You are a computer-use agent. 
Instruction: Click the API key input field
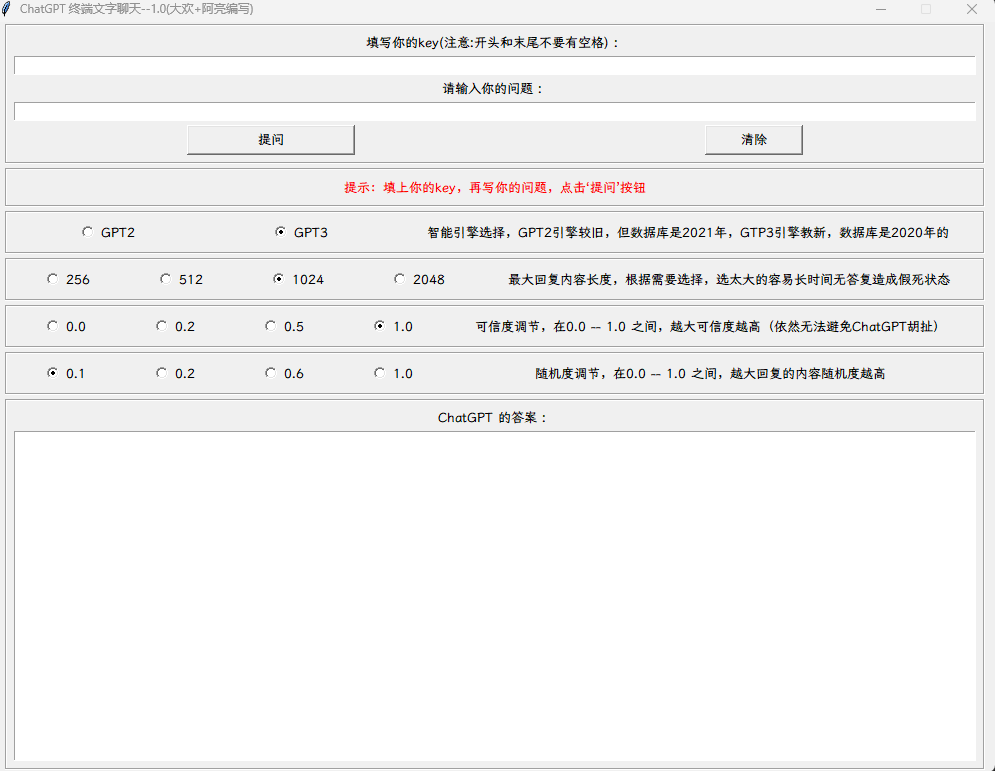click(x=495, y=64)
